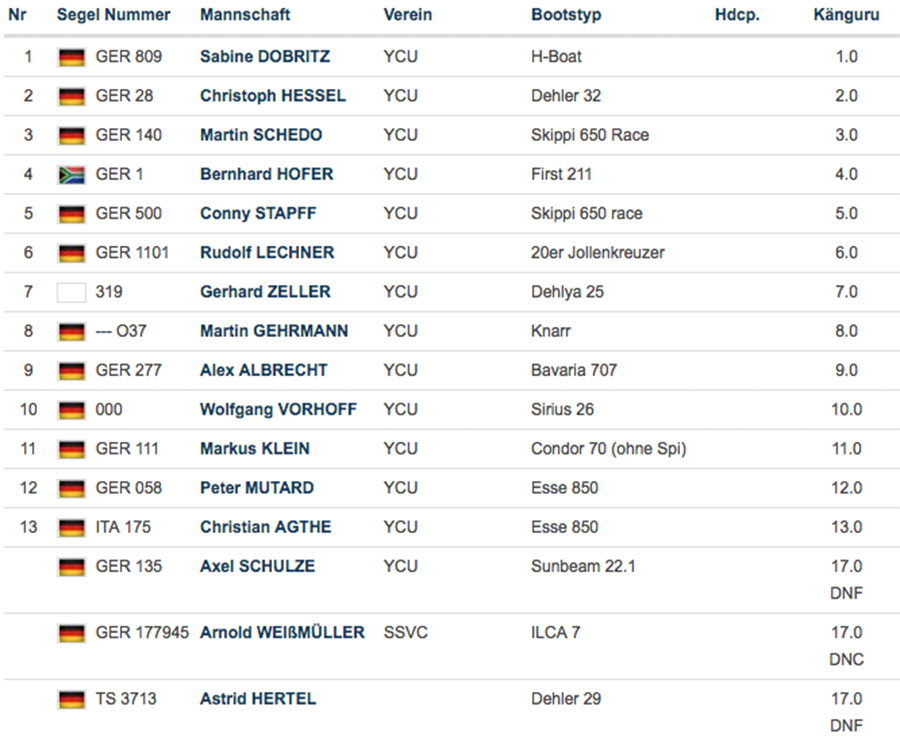The width and height of the screenshot is (900, 745).
Task: Open Sabine DOBRITZ's crew link
Action: pos(264,57)
